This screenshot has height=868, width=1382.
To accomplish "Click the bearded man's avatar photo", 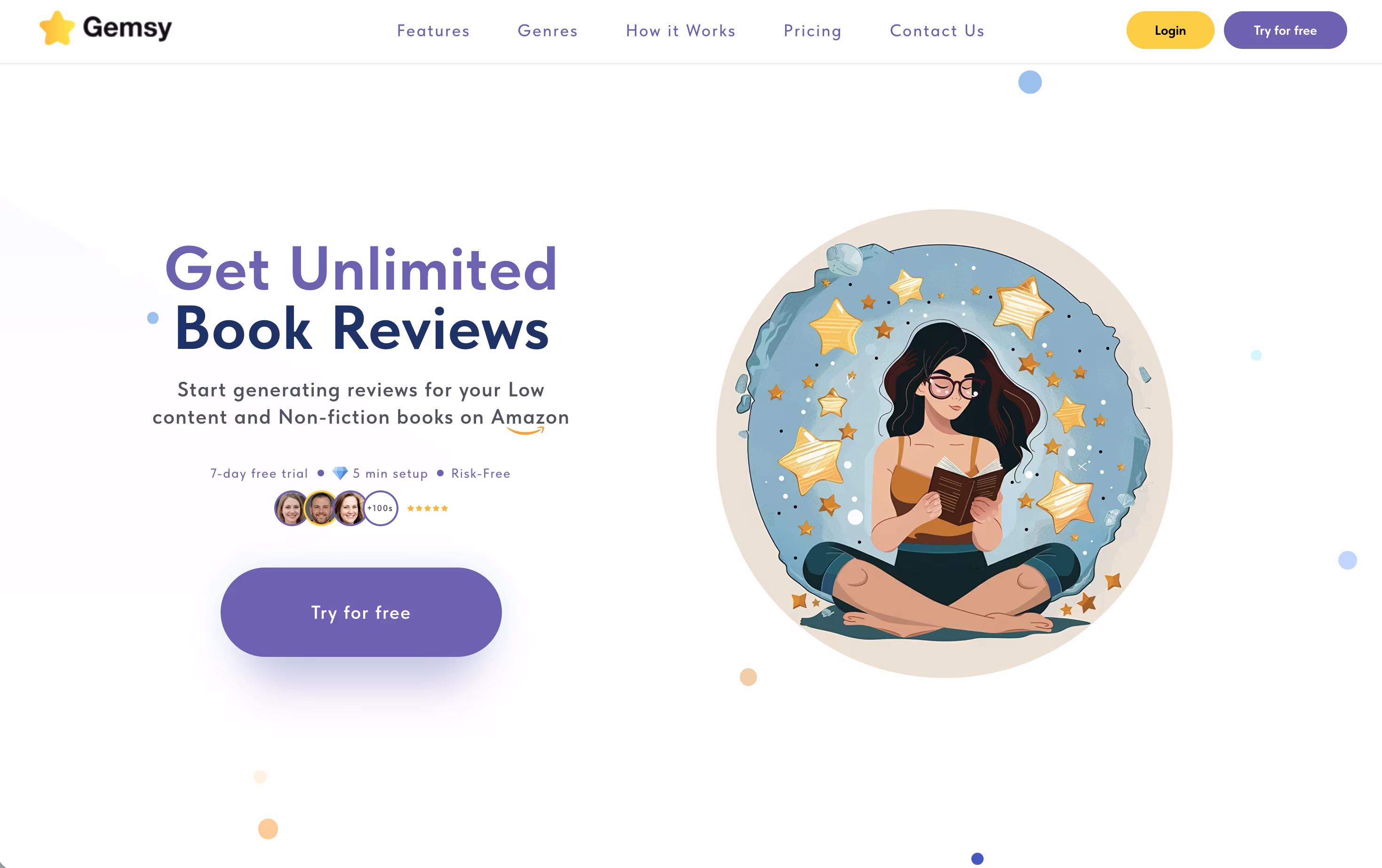I will 321,508.
